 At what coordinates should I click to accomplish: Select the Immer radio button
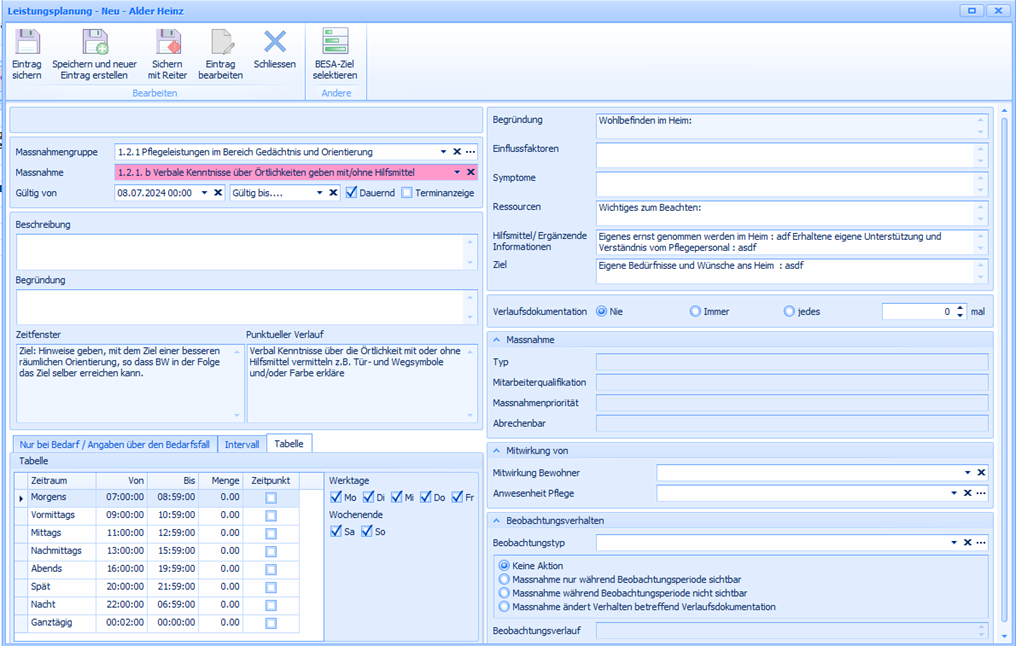(696, 311)
